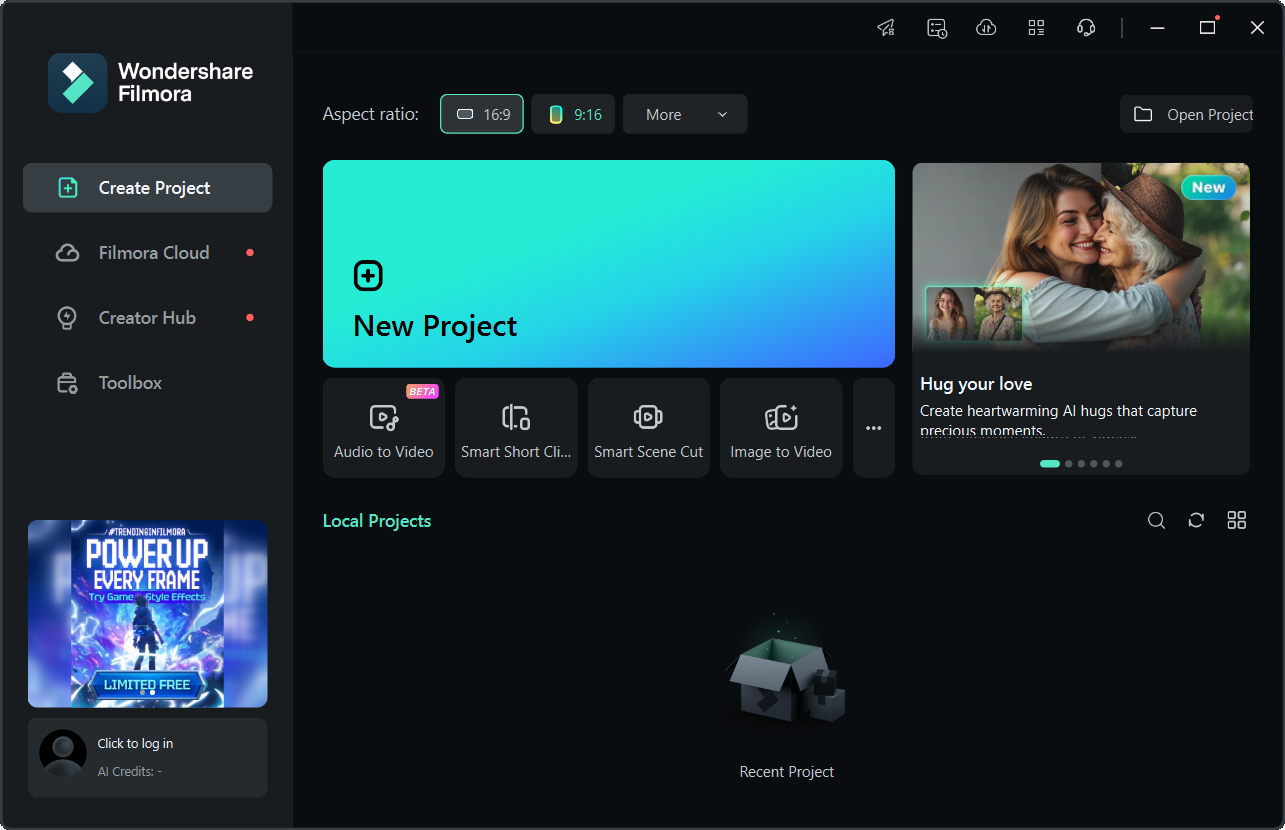Select the 16:9 aspect ratio
This screenshot has width=1285, height=830.
(481, 114)
